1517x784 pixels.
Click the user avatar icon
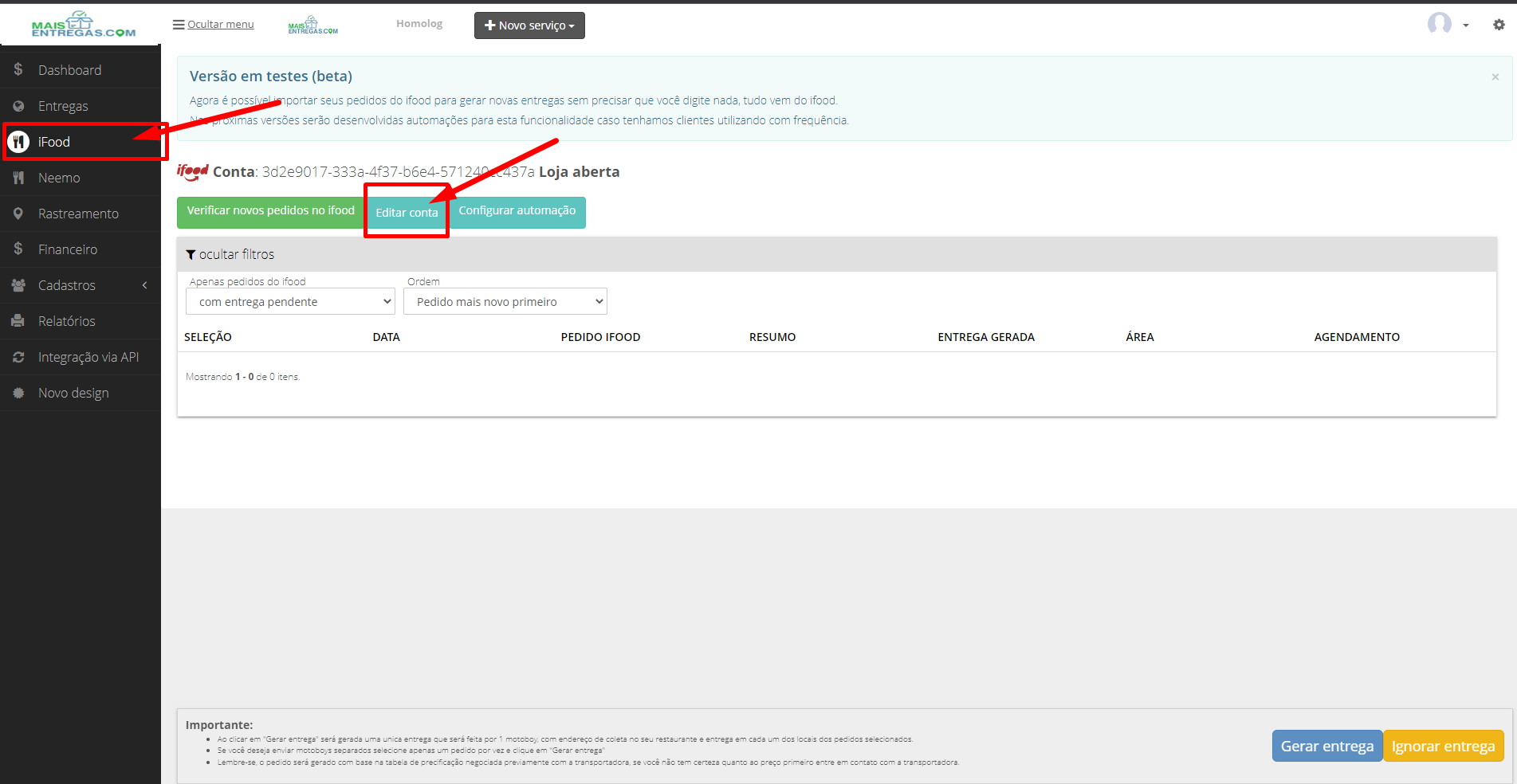click(1440, 24)
